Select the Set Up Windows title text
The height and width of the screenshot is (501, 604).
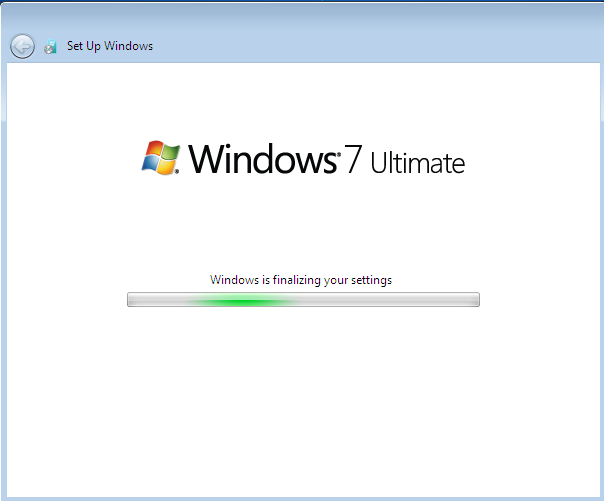click(110, 46)
